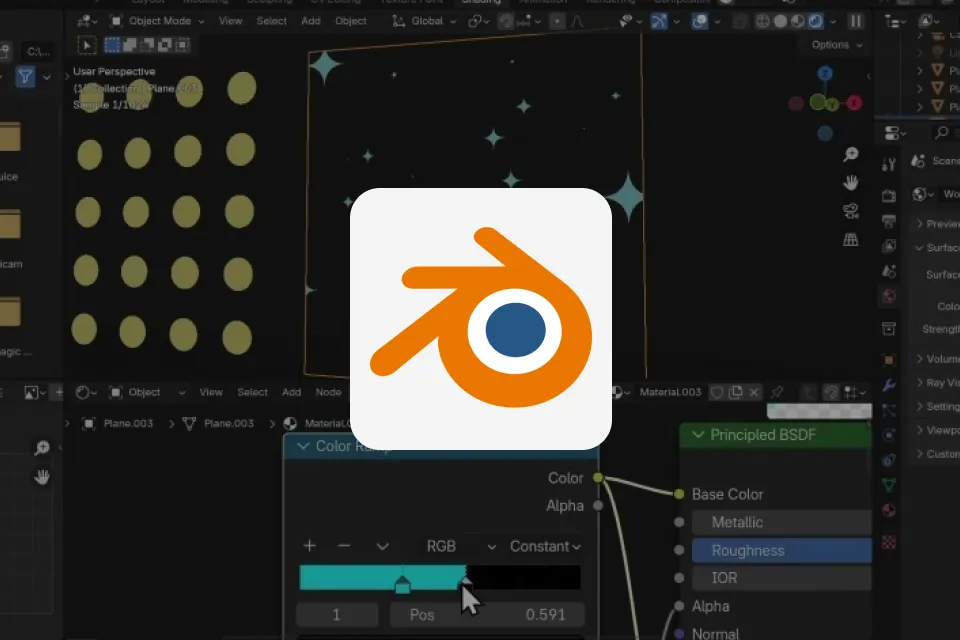Open the object visibility eye dropdown
This screenshot has height=640, width=960.
(629, 21)
